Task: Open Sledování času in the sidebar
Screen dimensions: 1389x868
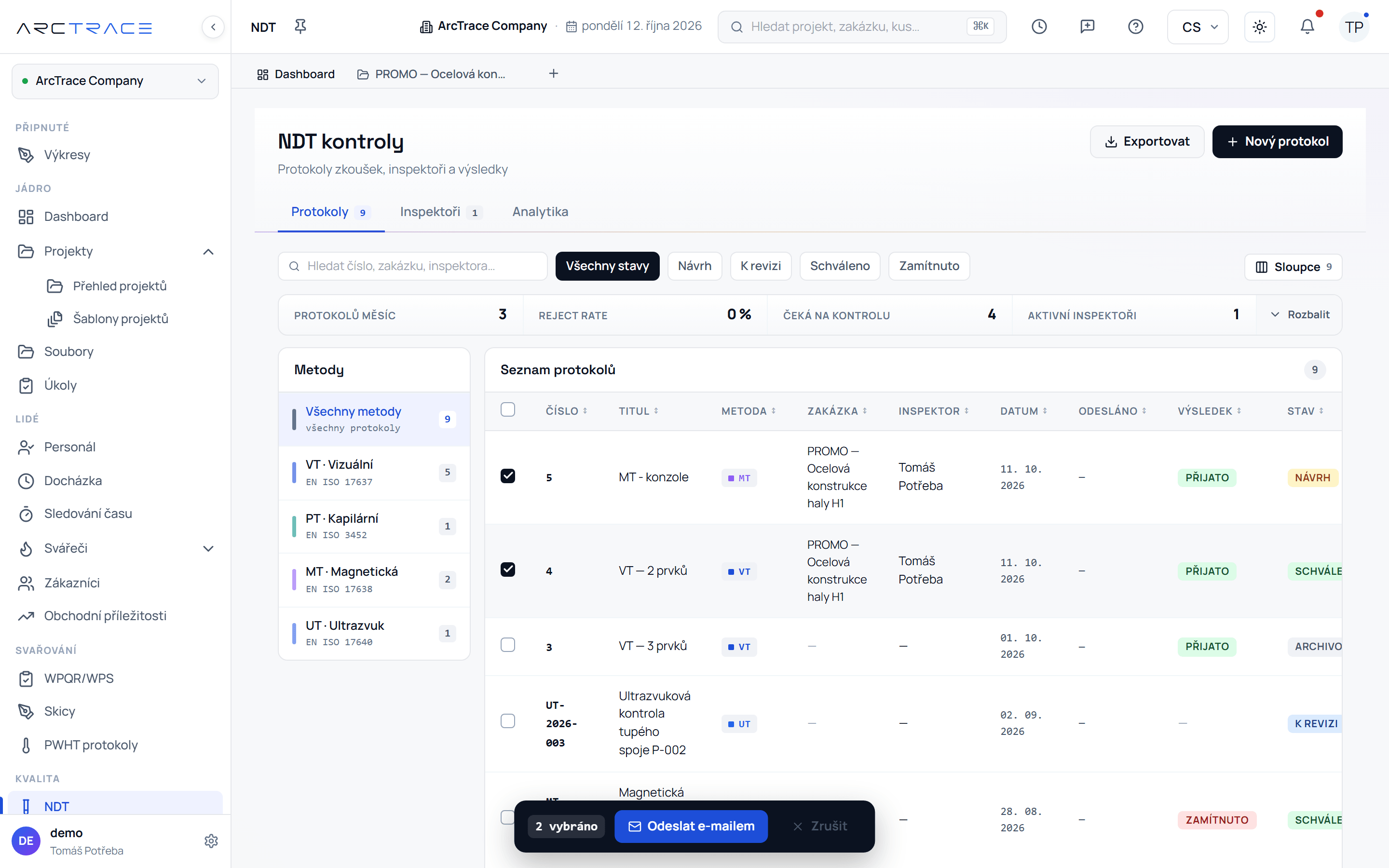Action: click(115, 513)
